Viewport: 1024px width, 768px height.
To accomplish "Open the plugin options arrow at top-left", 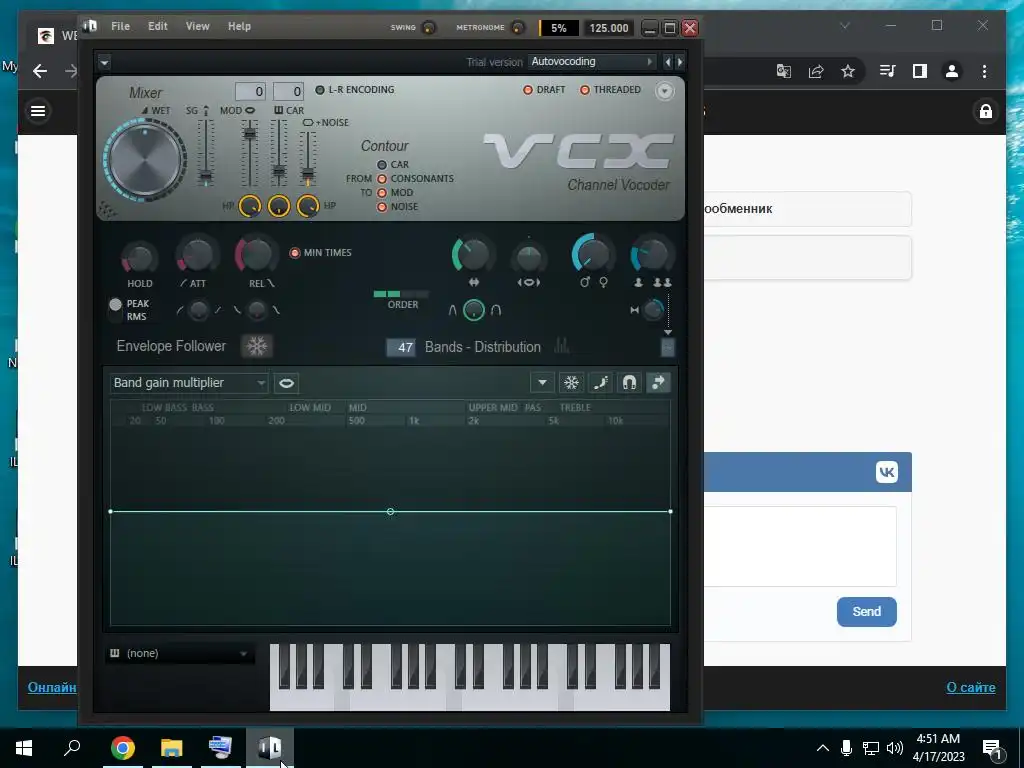I will click(104, 62).
